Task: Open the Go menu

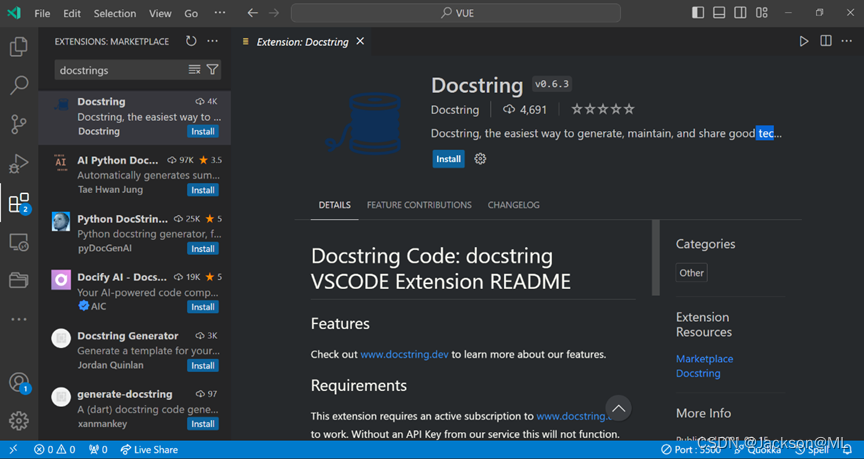Action: (191, 13)
